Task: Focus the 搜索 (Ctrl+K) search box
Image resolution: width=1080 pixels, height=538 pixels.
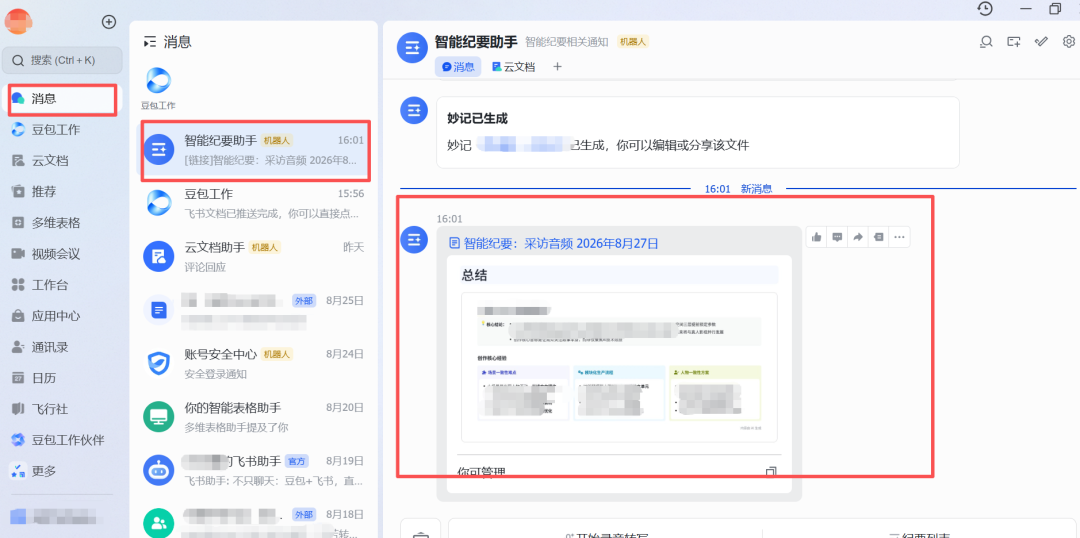Action: point(63,60)
